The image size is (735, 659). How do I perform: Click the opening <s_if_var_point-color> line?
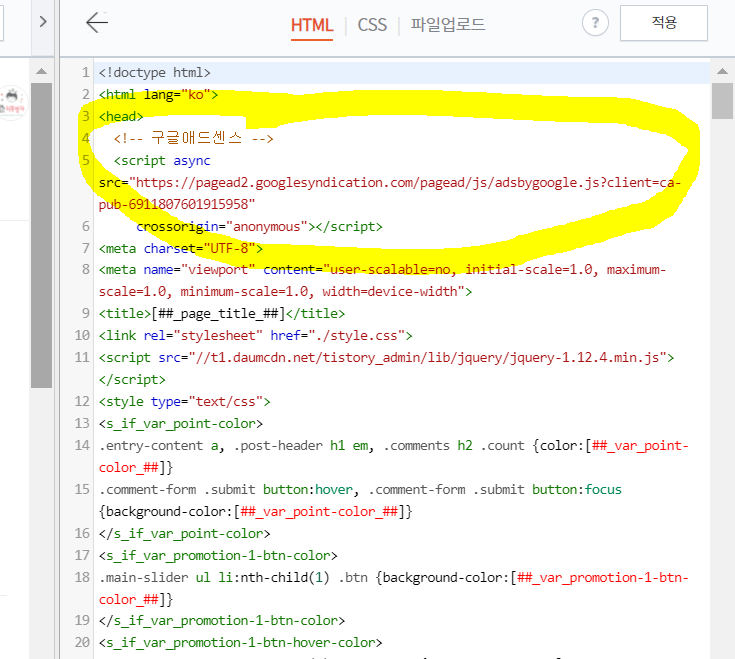pyautogui.click(x=181, y=424)
